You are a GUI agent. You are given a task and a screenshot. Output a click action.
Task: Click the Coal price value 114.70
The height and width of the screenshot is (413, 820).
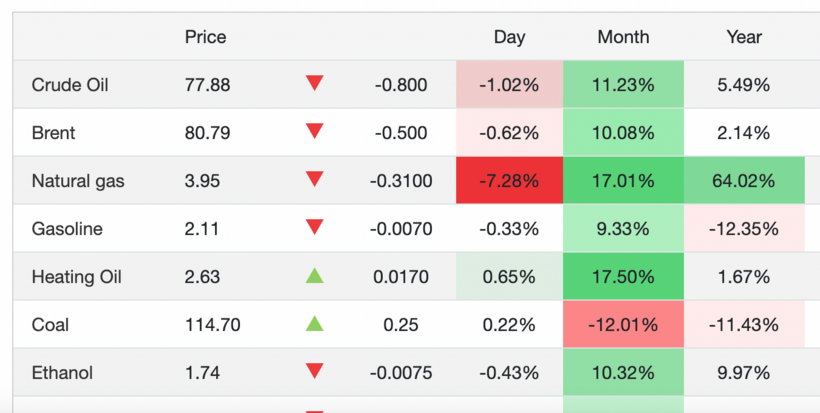point(212,325)
